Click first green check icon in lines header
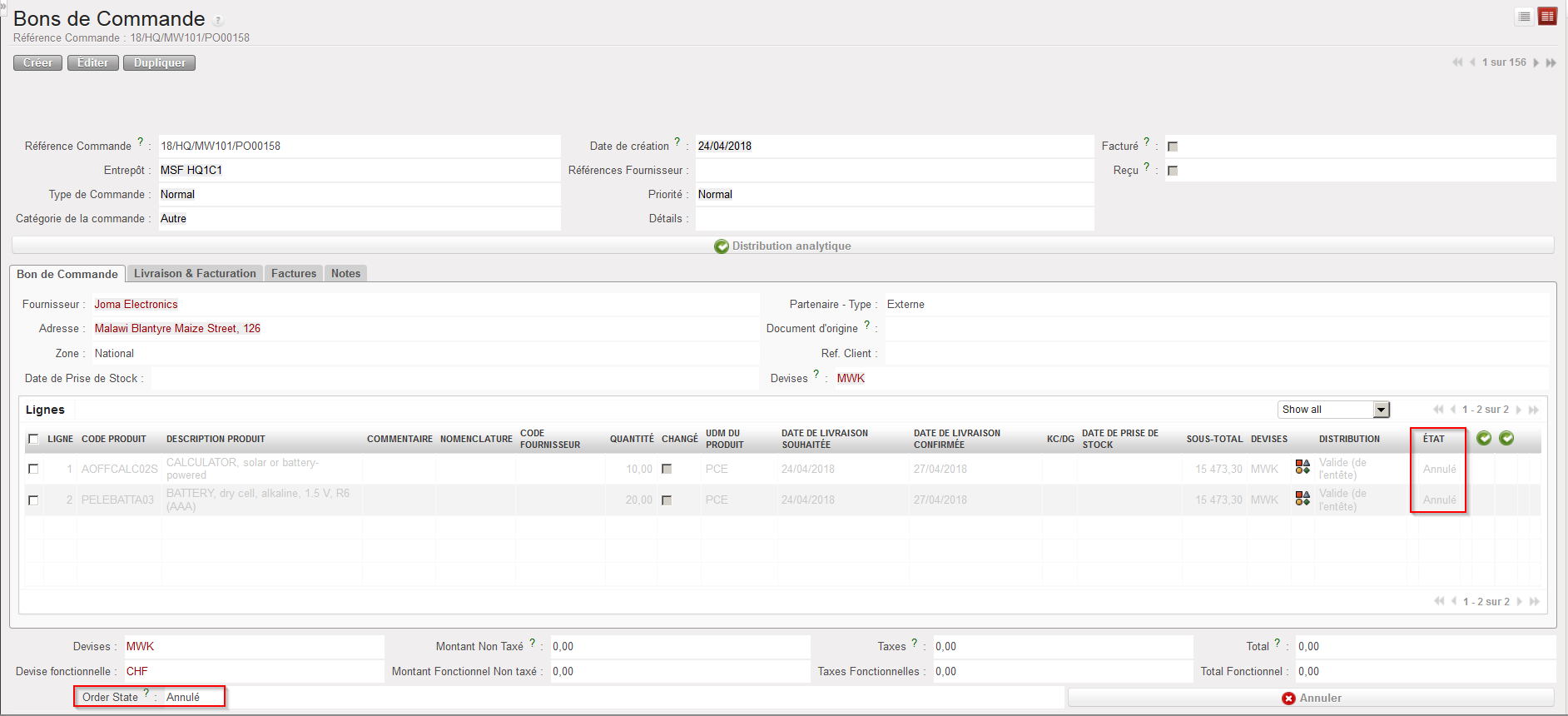Image resolution: width=1568 pixels, height=716 pixels. coord(1484,438)
